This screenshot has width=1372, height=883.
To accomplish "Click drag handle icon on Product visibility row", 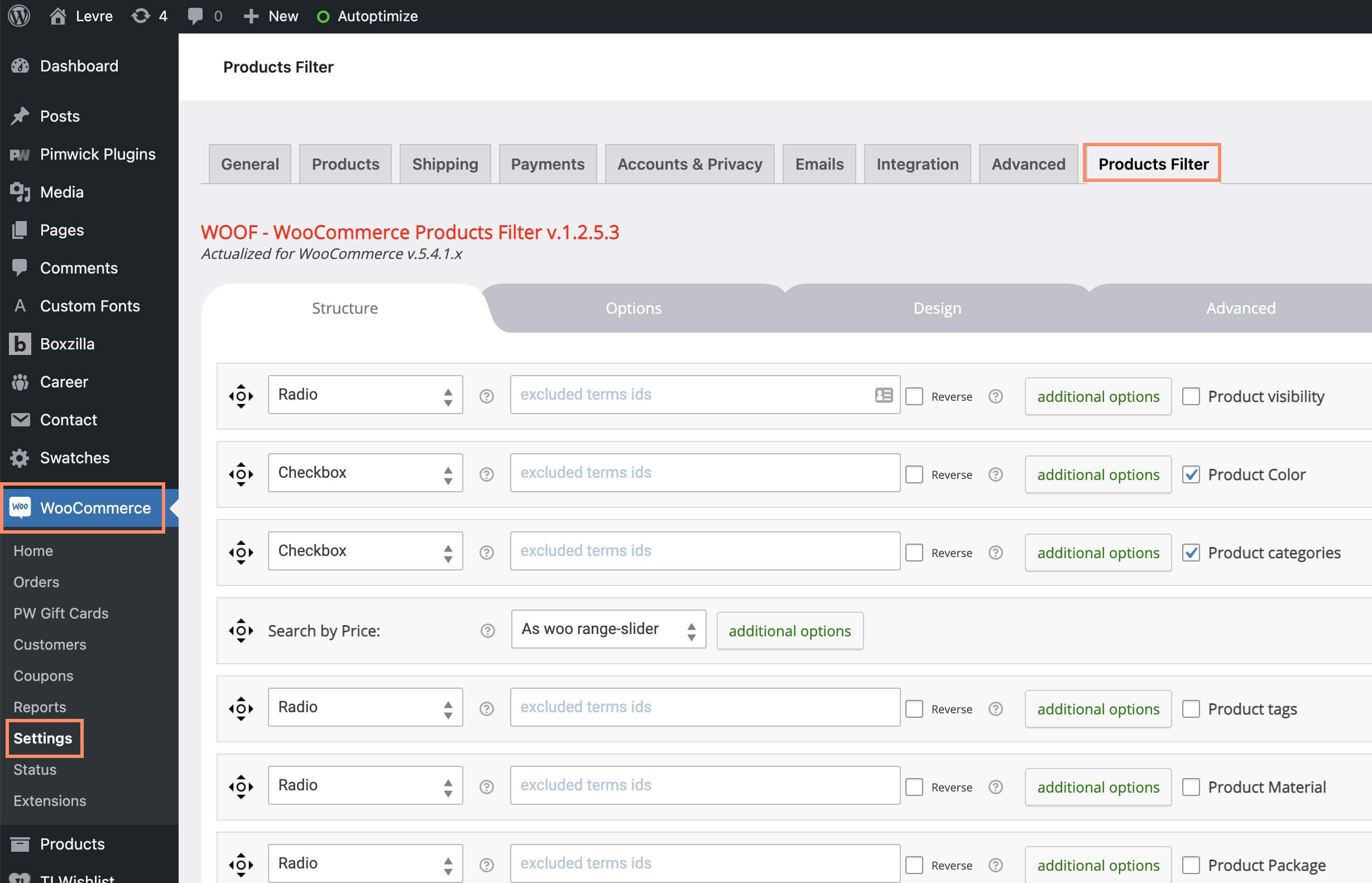I will click(241, 396).
